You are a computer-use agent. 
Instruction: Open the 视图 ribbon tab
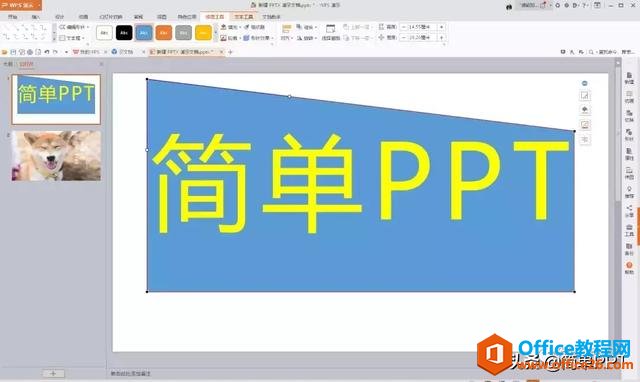tap(162, 17)
